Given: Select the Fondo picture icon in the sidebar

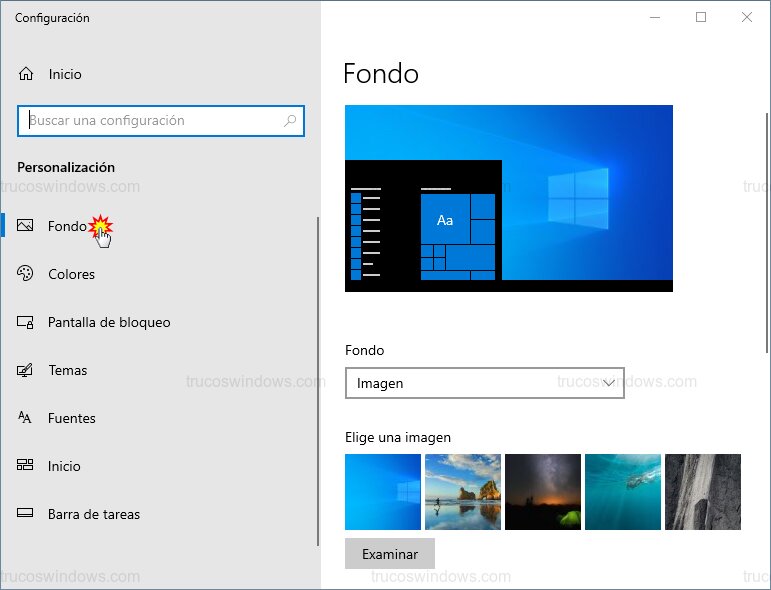Looking at the screenshot, I should tap(26, 226).
